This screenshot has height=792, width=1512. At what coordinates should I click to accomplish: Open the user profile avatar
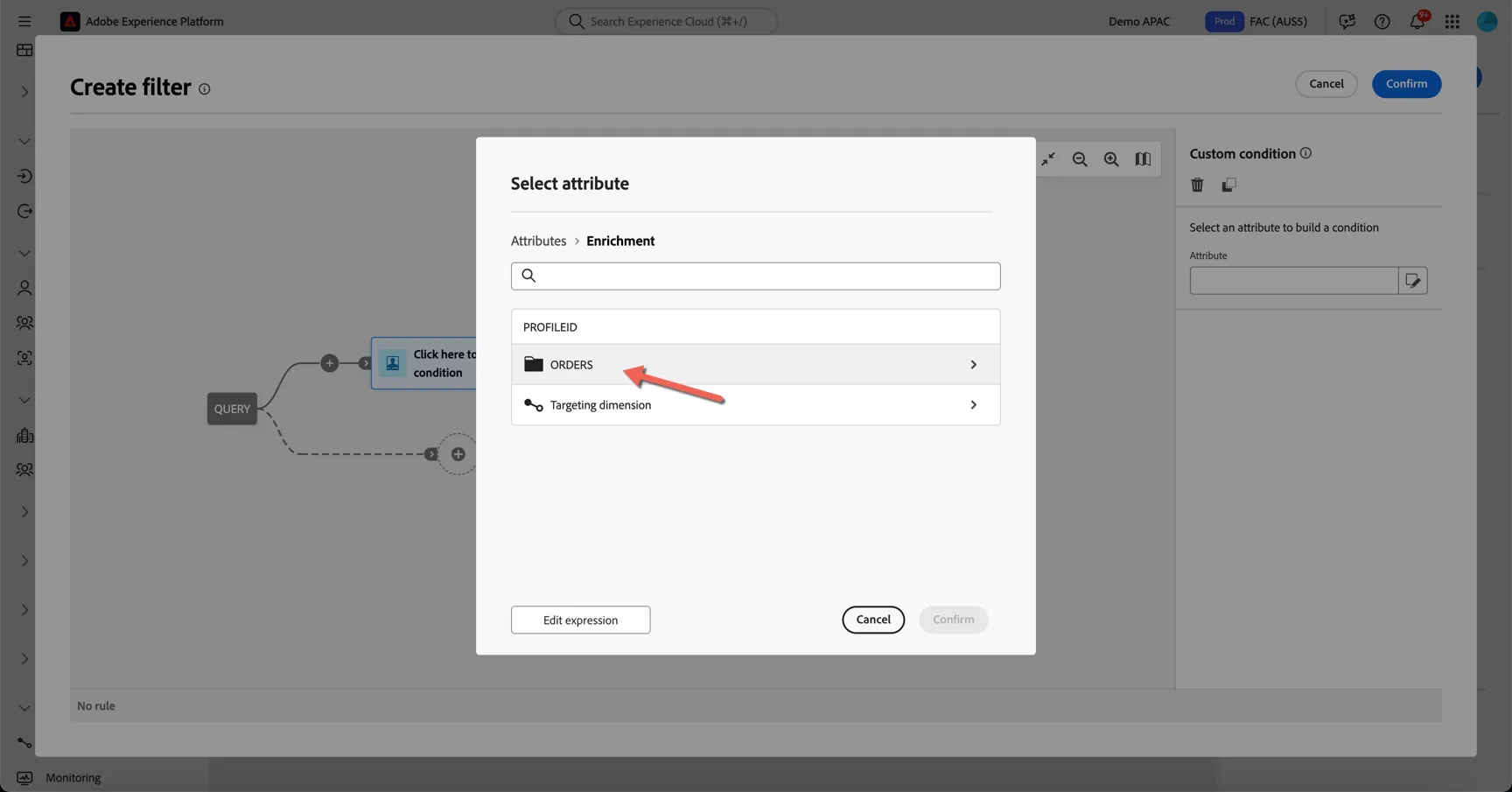click(1487, 21)
